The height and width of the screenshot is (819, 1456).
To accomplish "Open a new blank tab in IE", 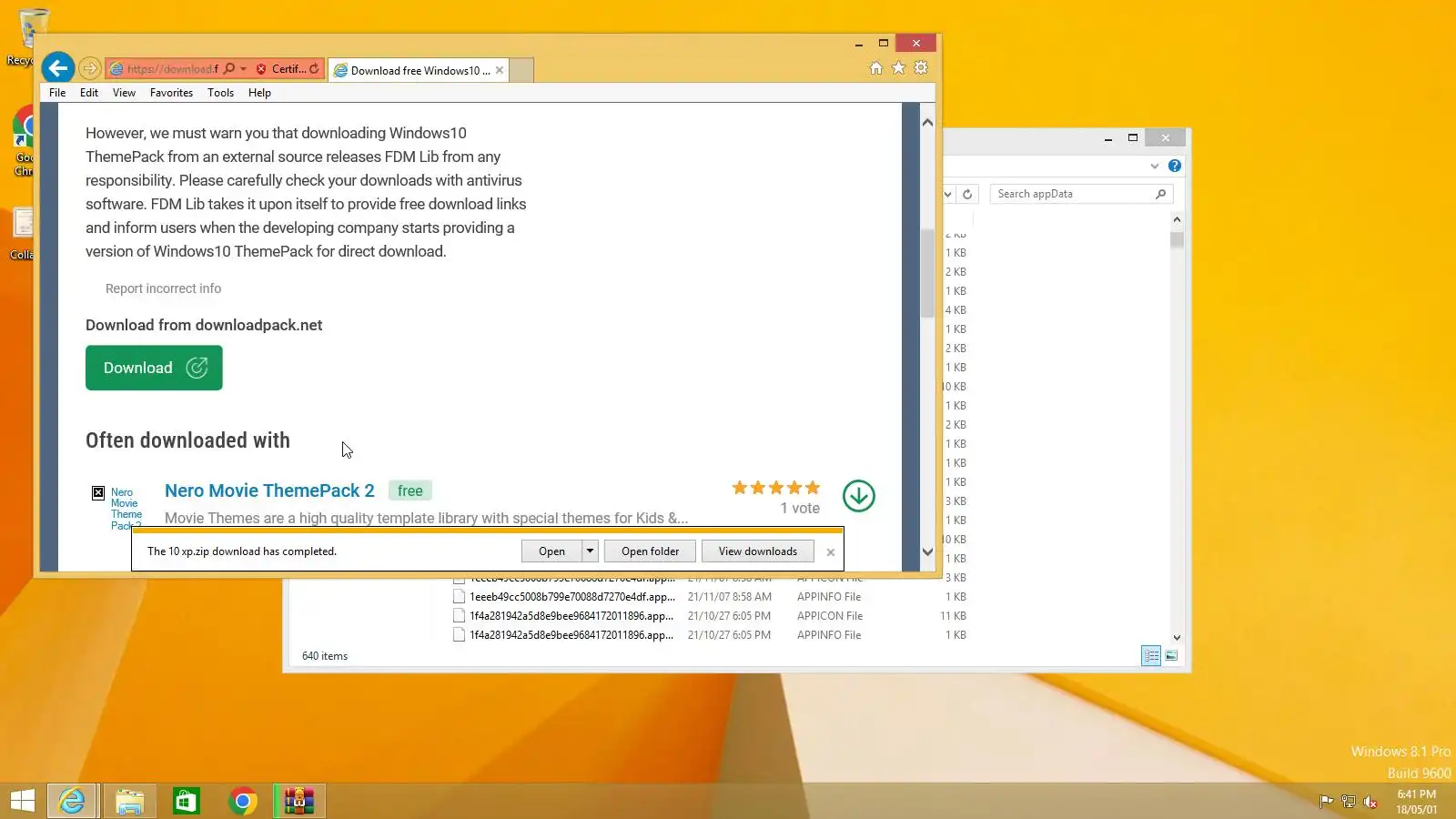I will (521, 70).
